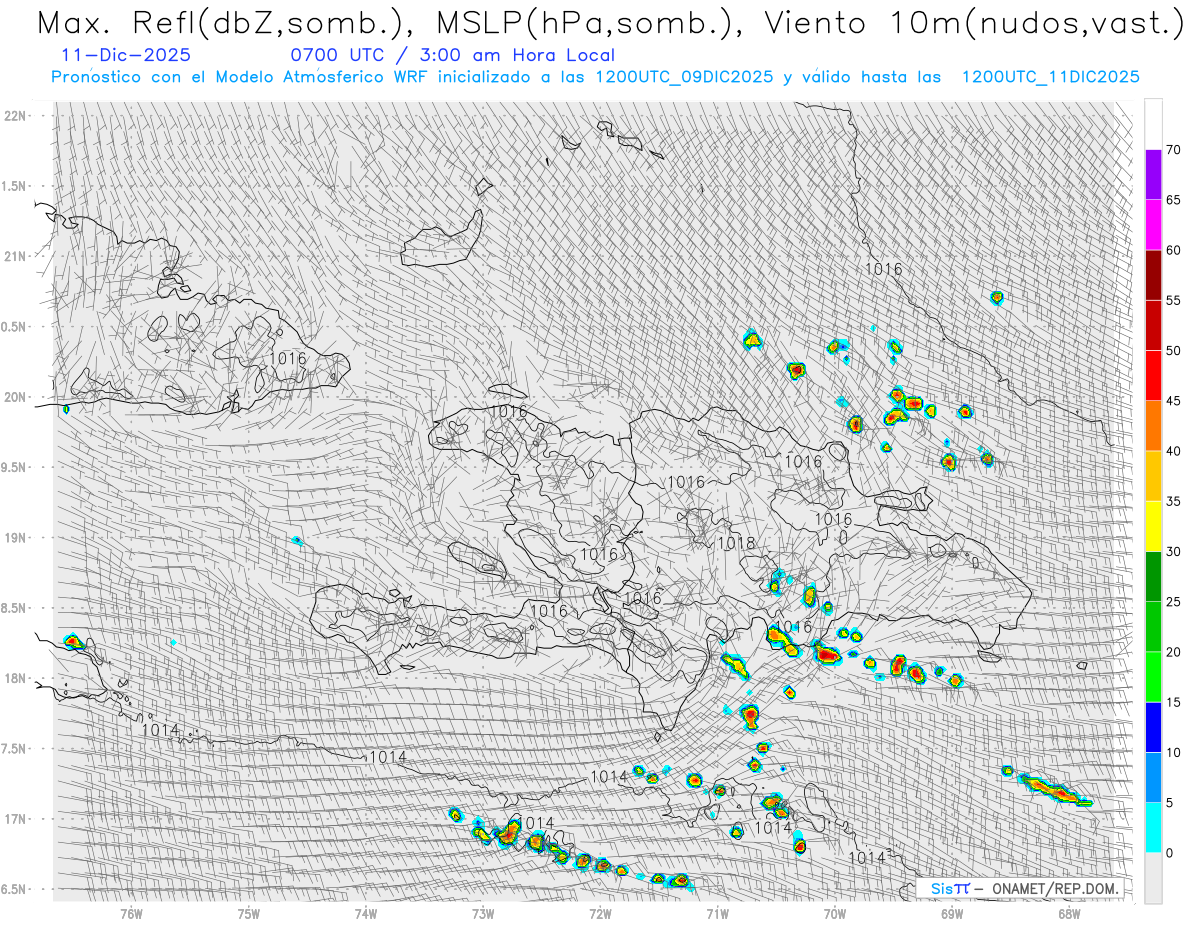Select the 19N latitude axis label
The image size is (1200, 927).
click(15, 537)
